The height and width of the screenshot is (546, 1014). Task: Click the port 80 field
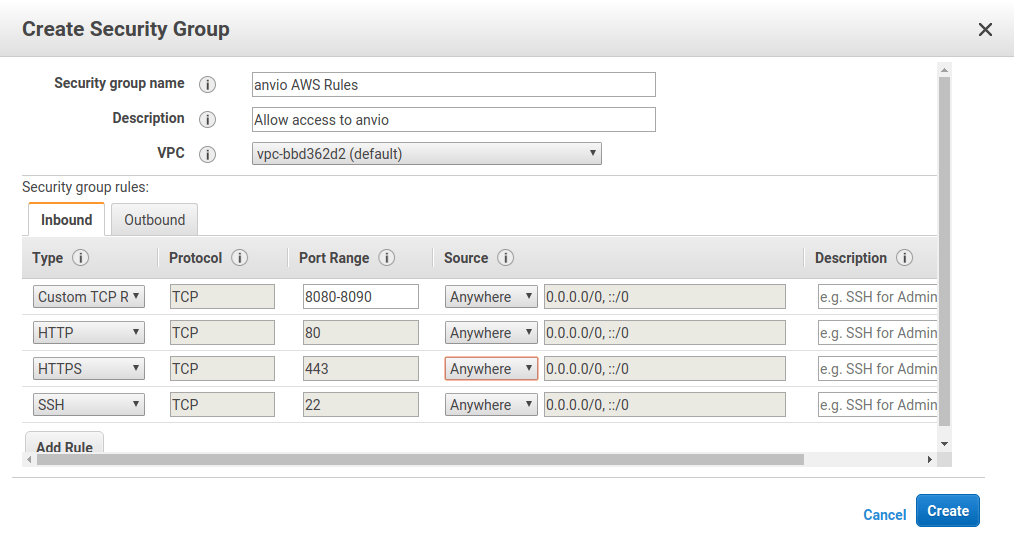coord(360,333)
